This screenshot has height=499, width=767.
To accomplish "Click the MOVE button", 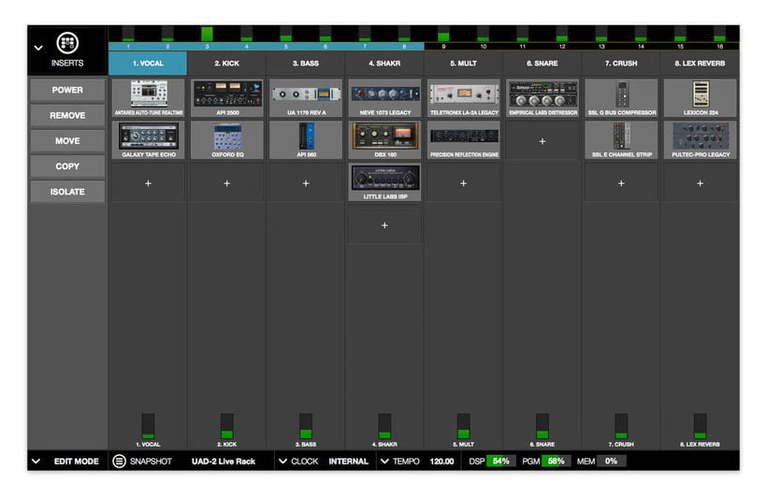I will point(68,141).
